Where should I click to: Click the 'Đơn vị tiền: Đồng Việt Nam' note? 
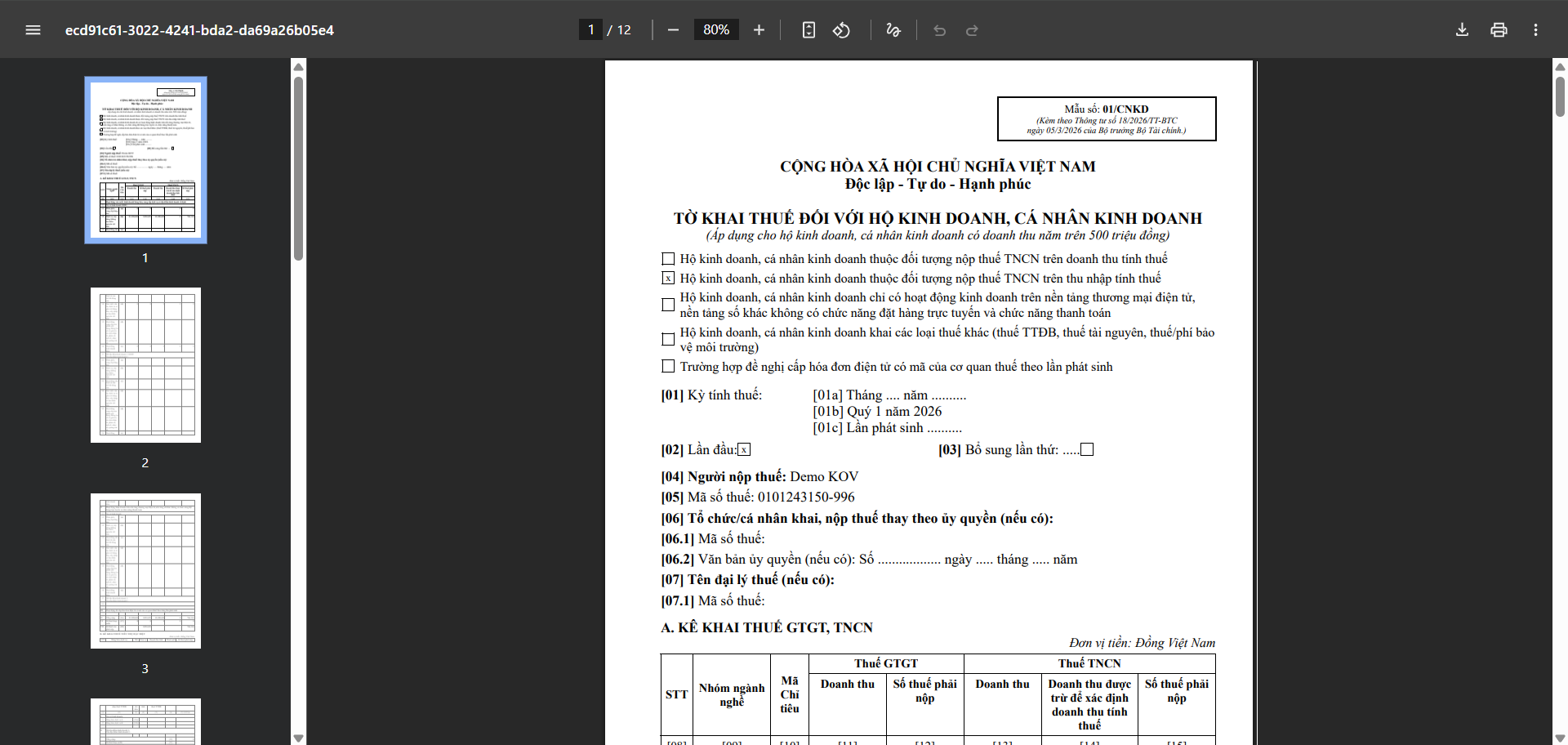point(1142,643)
